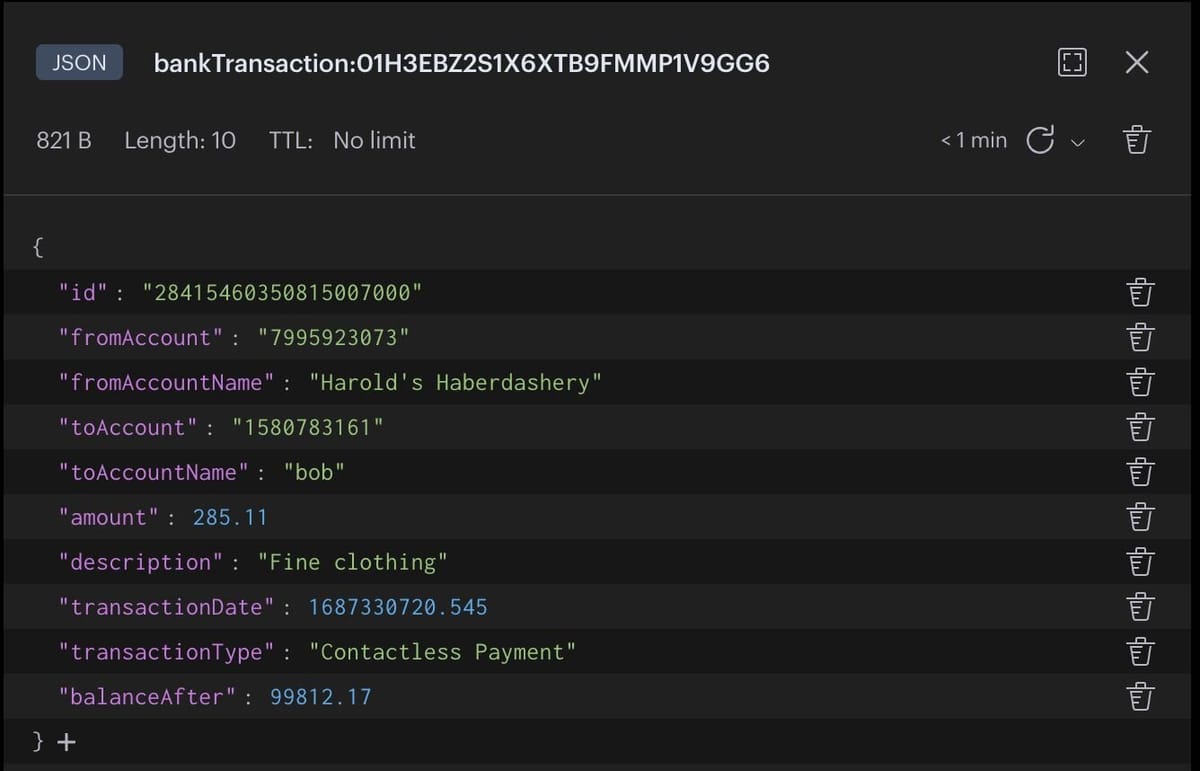
Task: Remove the "id" field
Action: (x=1140, y=292)
